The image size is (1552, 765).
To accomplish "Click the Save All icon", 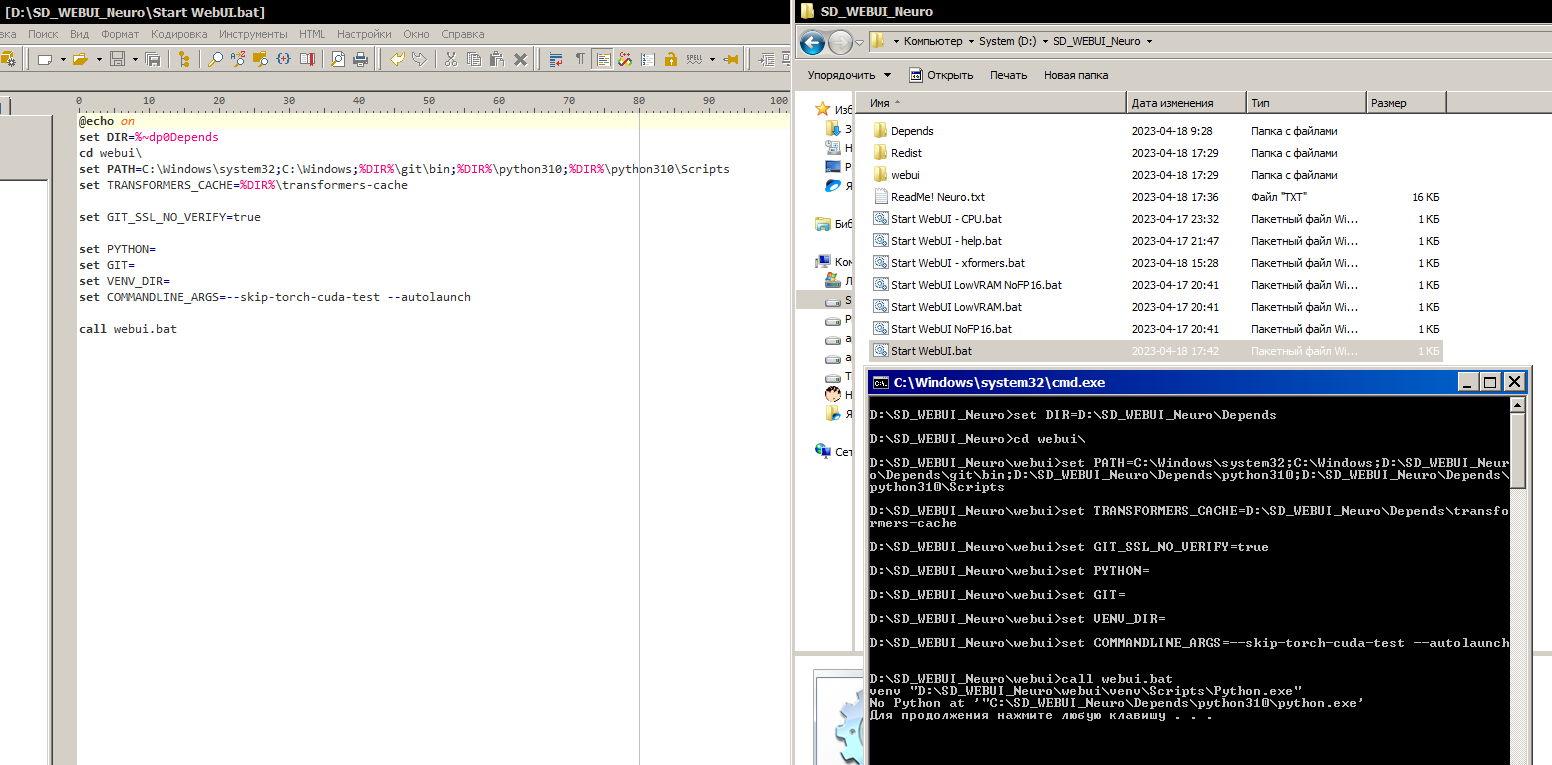I will point(153,60).
